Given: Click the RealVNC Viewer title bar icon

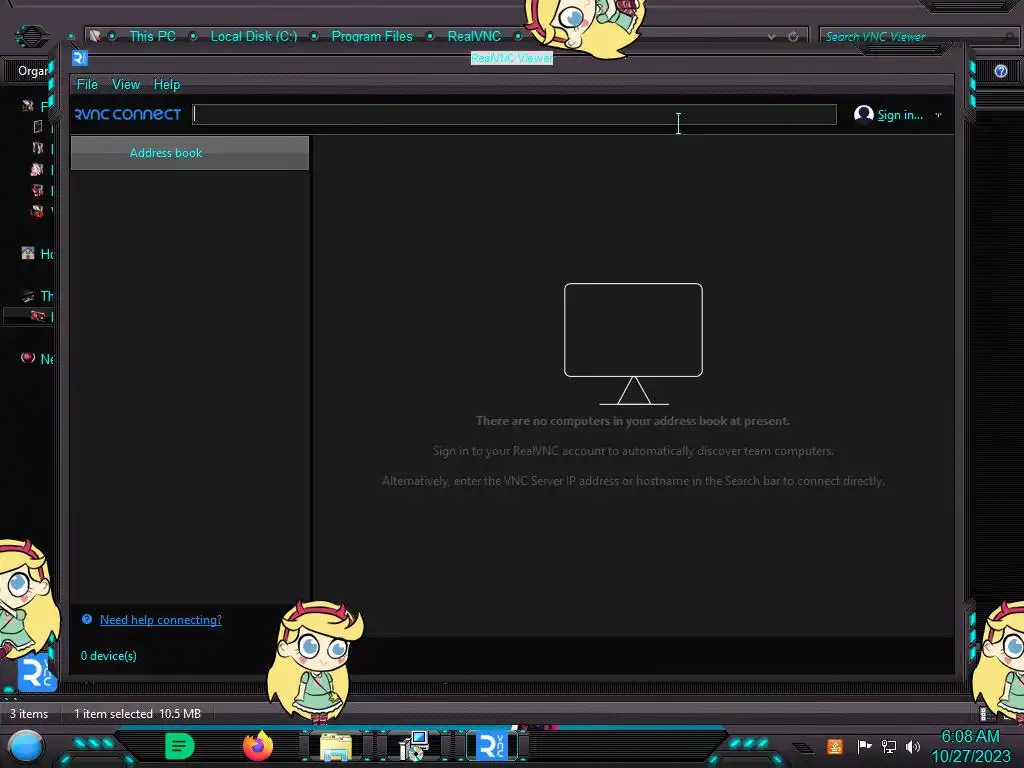Looking at the screenshot, I should (80, 58).
